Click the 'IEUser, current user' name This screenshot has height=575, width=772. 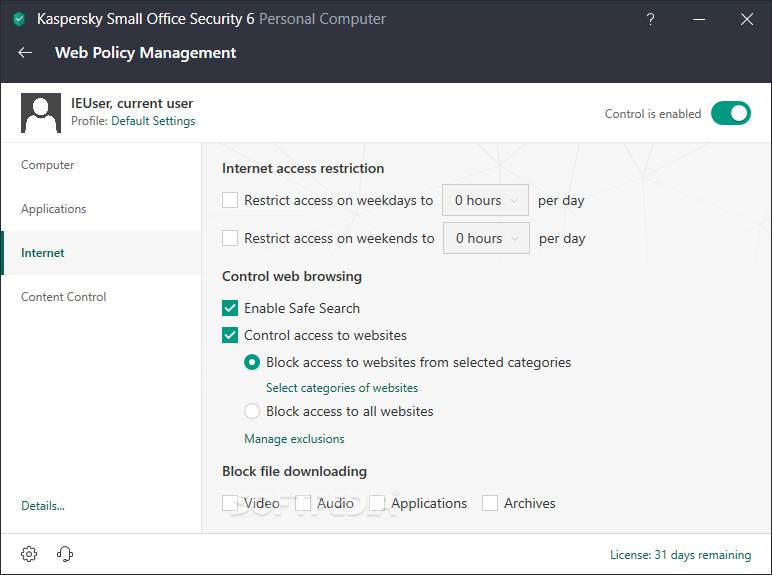(132, 103)
